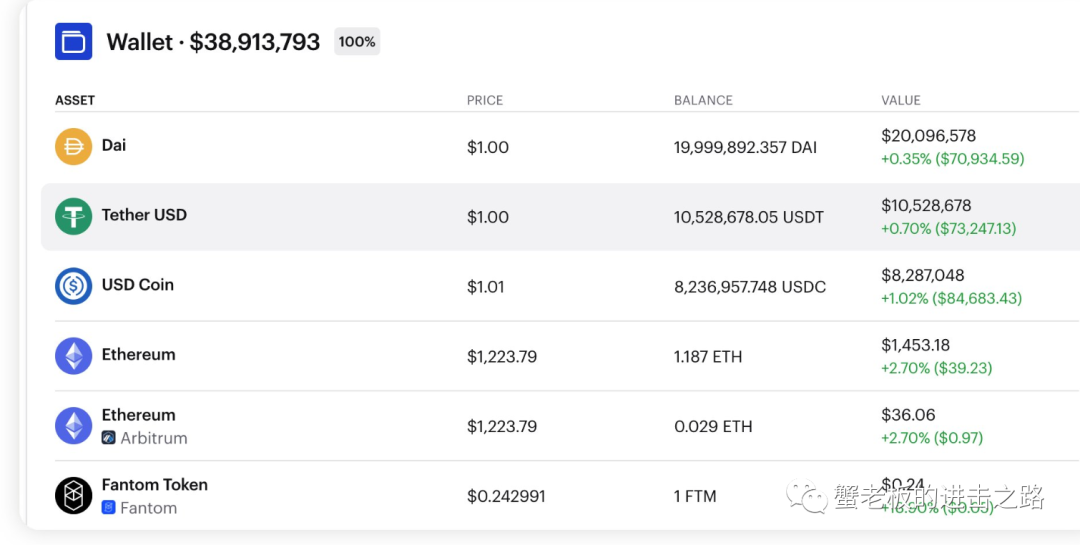Click the Tether USD price $1.00
Viewport: 1080px width, 545px height.
[x=488, y=218]
